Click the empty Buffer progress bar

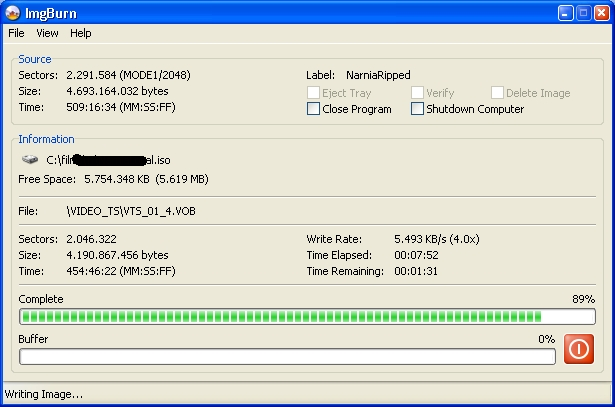(287, 356)
